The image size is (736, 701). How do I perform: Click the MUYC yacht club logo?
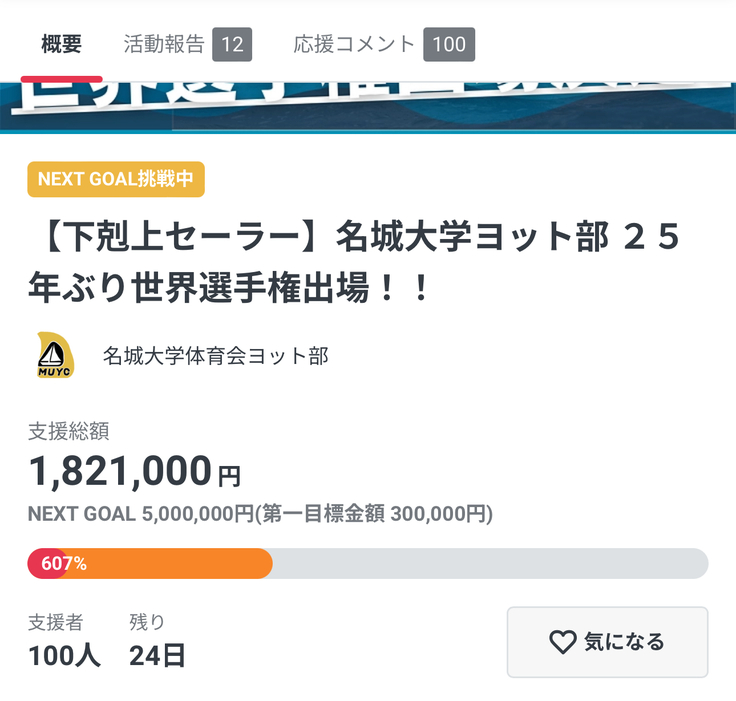(x=55, y=355)
